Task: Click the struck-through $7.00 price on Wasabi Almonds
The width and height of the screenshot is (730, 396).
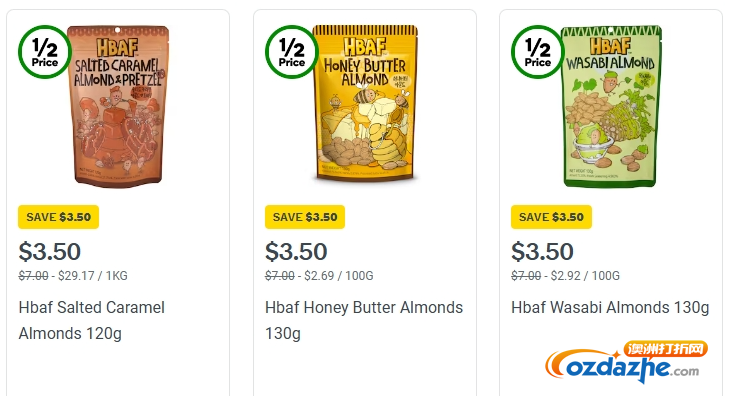Action: tap(526, 276)
